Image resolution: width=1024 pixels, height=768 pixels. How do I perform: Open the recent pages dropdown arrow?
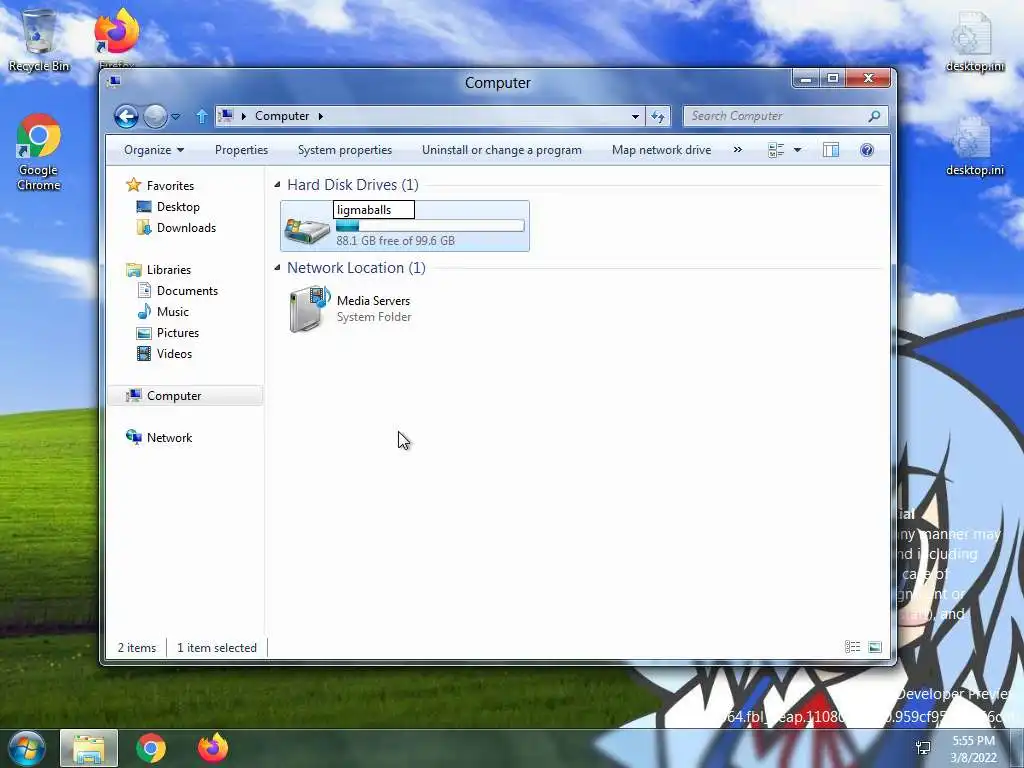pyautogui.click(x=176, y=117)
